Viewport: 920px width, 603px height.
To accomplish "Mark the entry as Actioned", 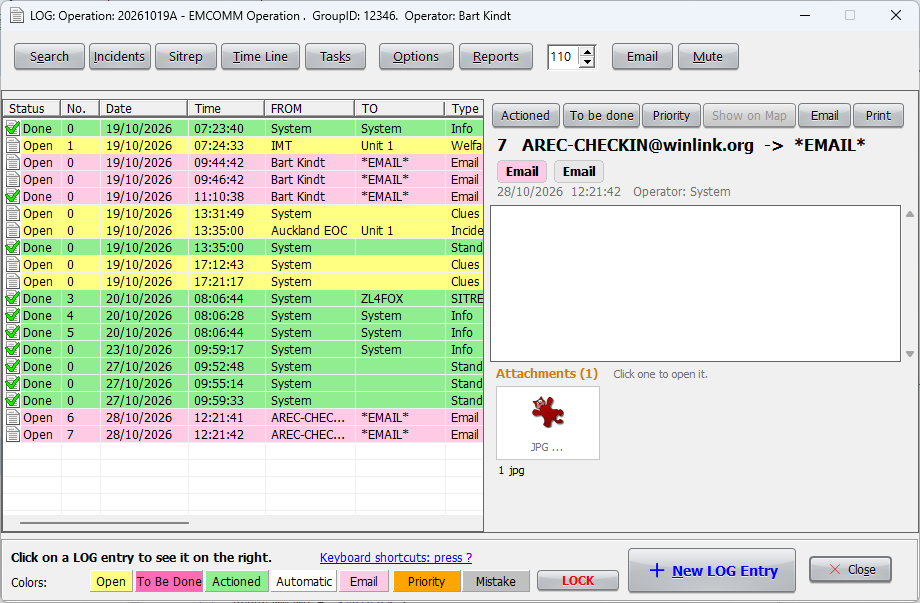I will click(526, 116).
